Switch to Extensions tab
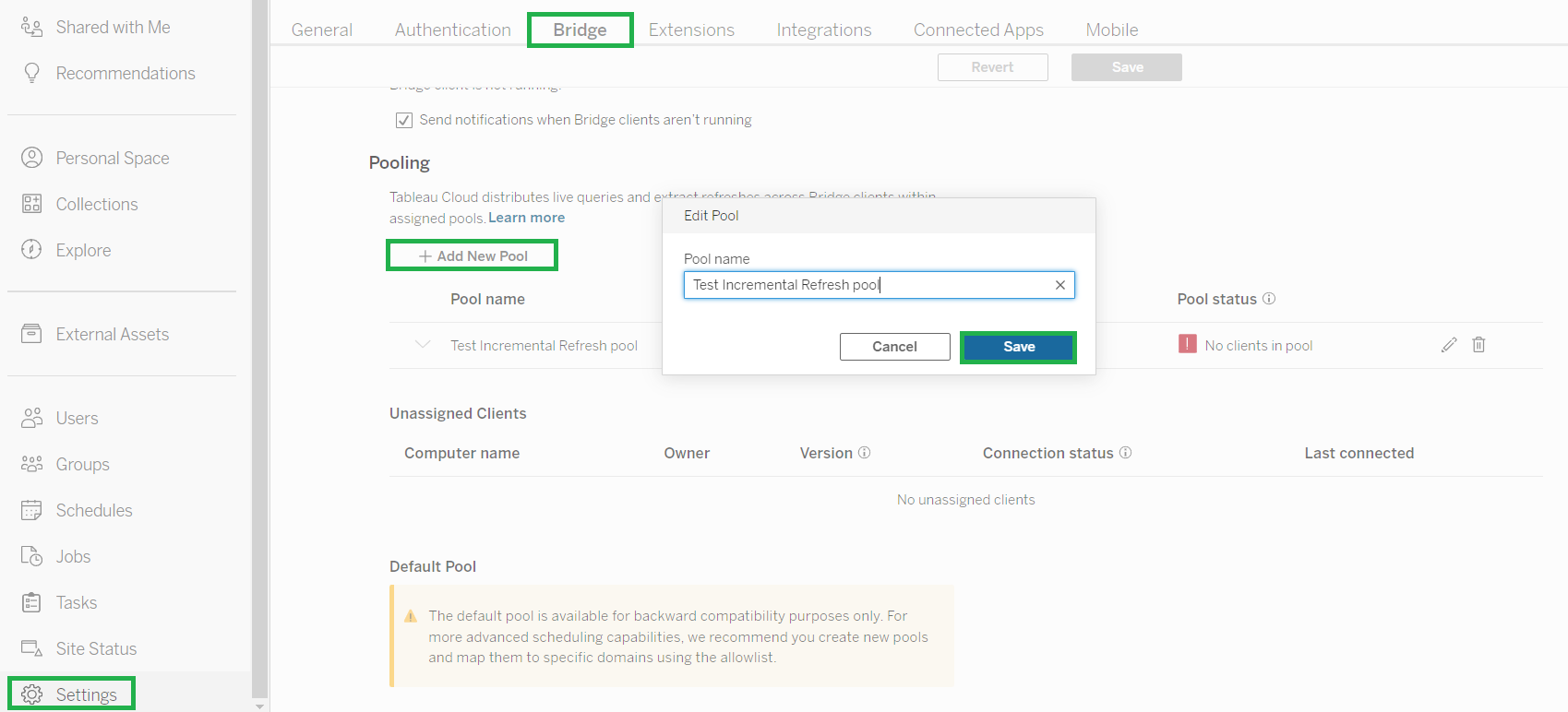Screen dimensions: 1568x712 (x=691, y=30)
